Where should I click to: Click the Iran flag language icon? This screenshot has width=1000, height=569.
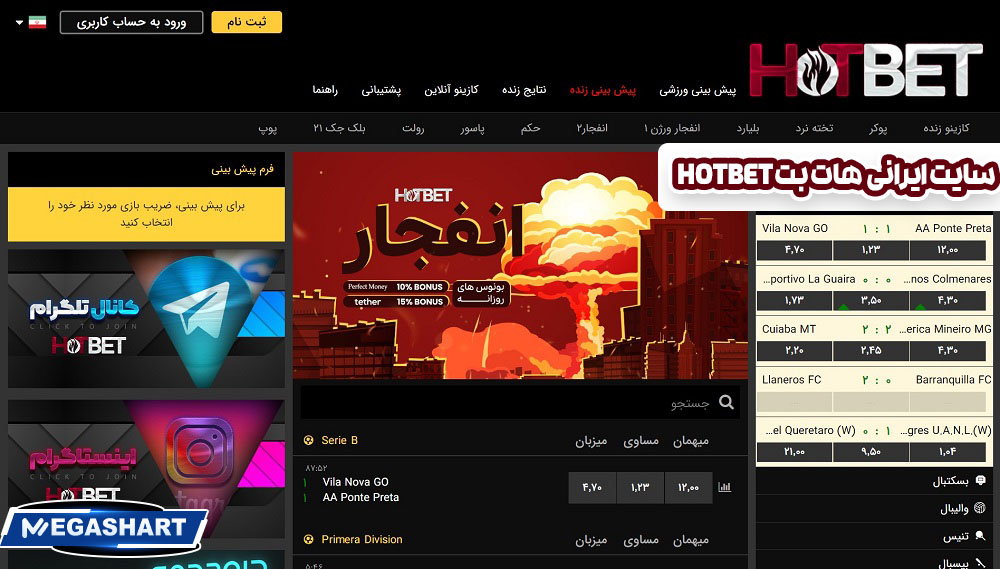(38, 22)
